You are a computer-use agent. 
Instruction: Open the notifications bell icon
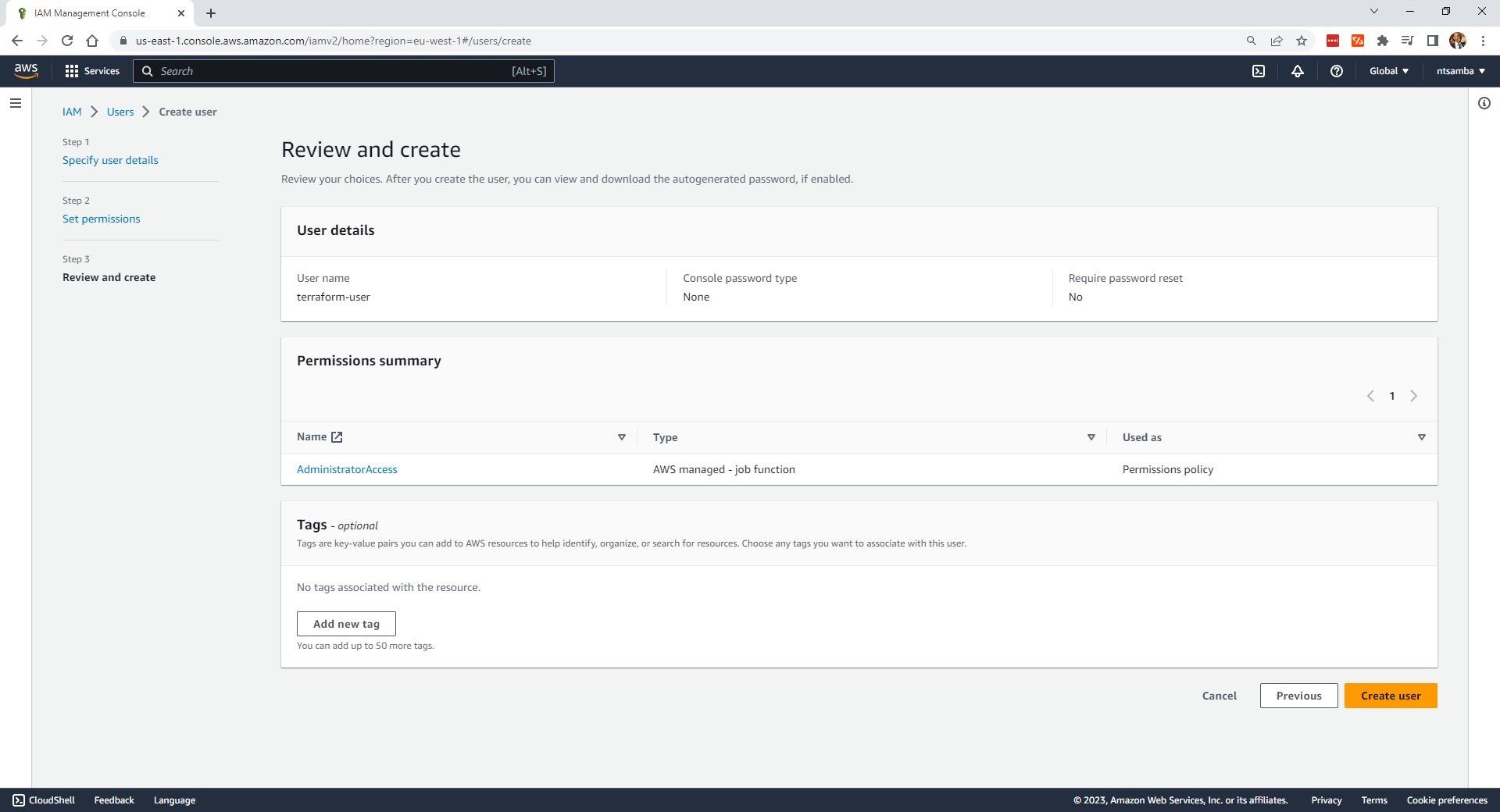point(1298,71)
